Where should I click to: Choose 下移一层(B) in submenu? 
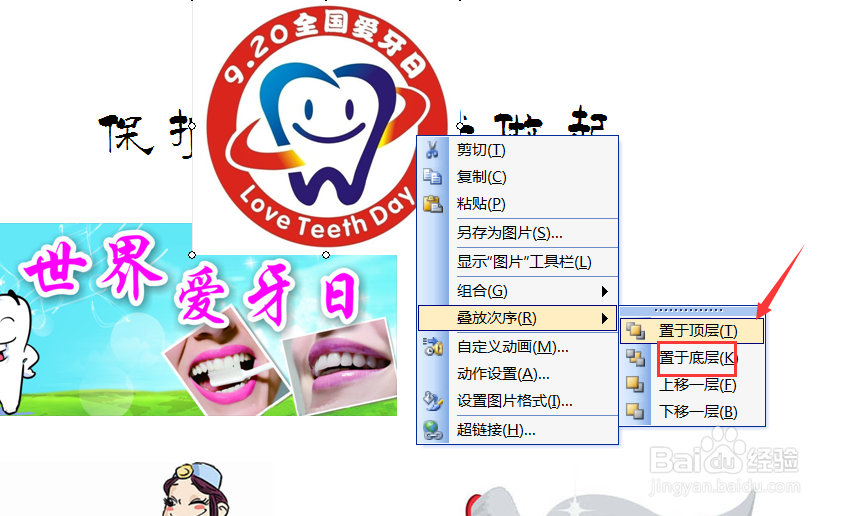coord(692,412)
